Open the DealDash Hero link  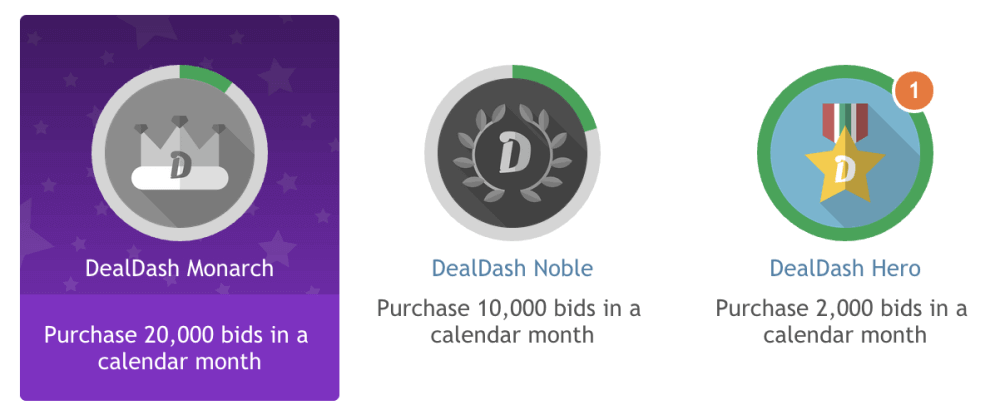(845, 269)
